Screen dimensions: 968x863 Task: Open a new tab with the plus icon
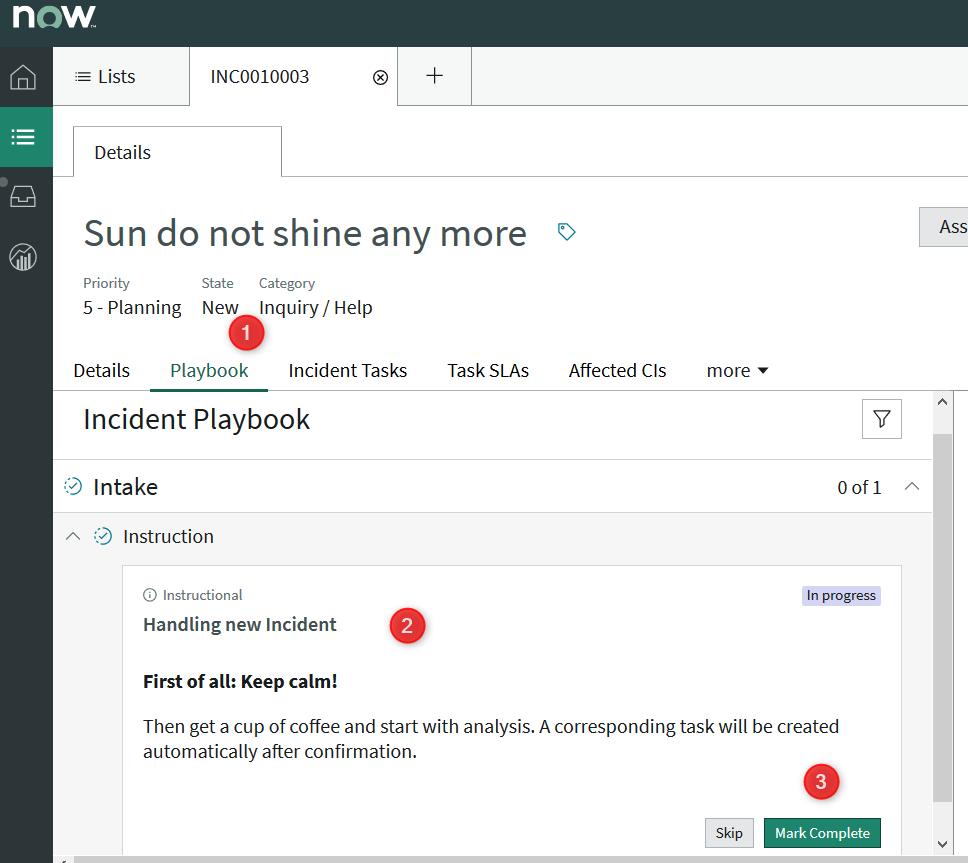click(434, 76)
